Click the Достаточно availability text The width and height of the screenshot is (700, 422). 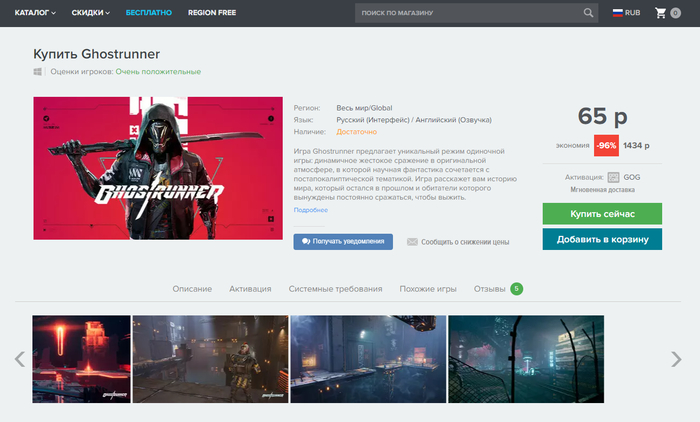tap(357, 132)
